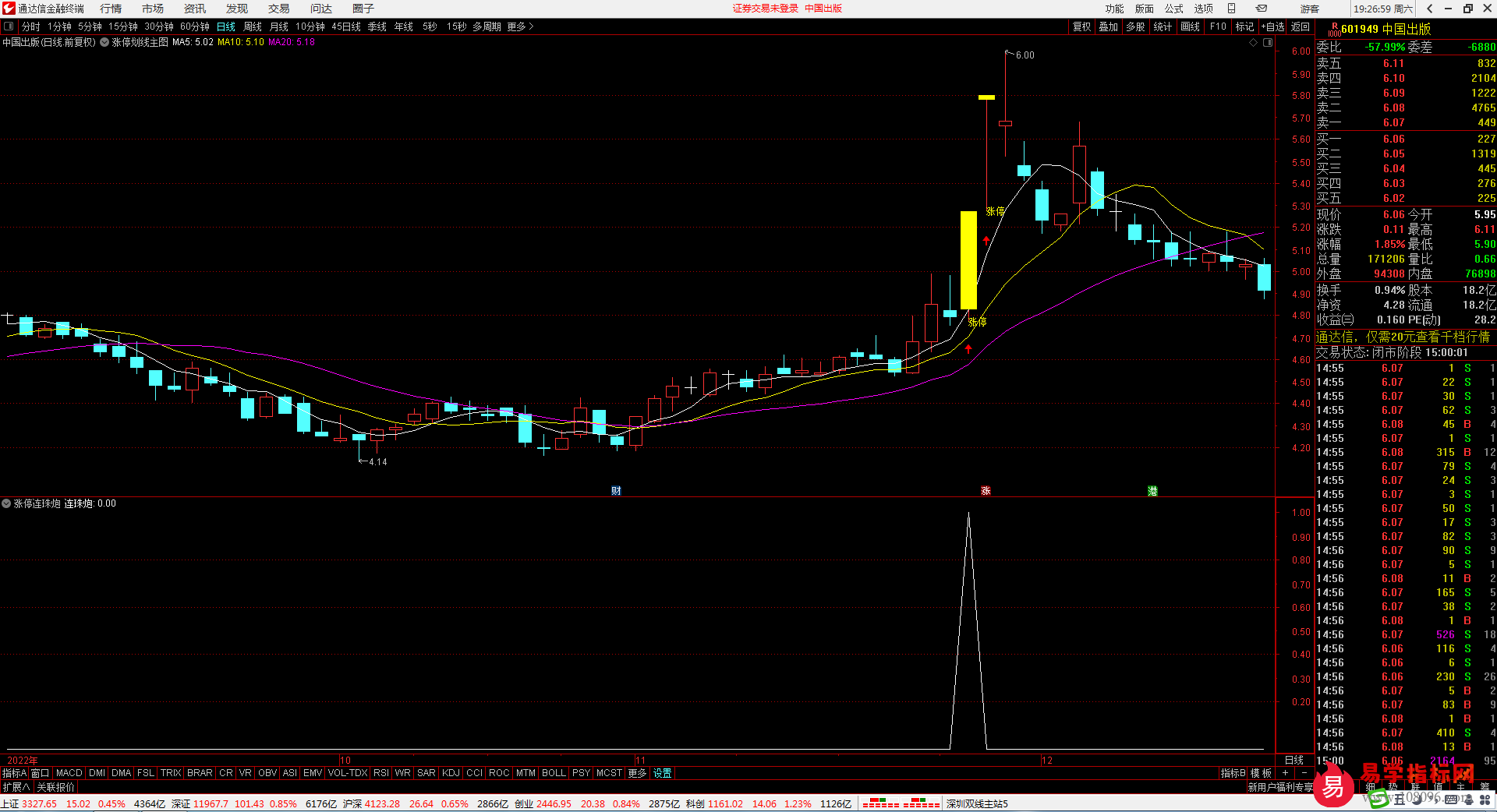Open the 行情 menu
Viewport: 1497px width, 812px height.
click(111, 9)
